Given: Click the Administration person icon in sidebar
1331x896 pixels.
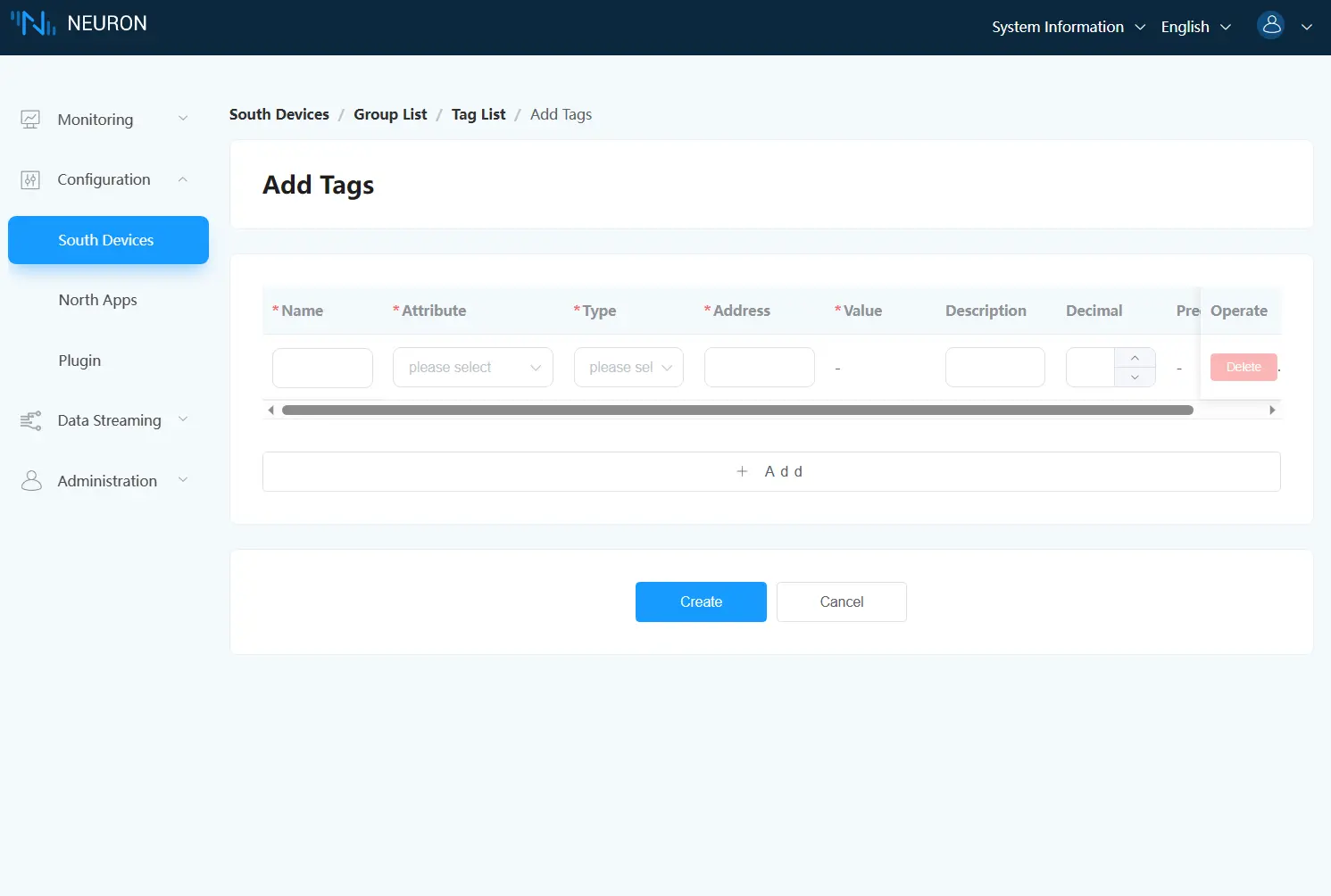Looking at the screenshot, I should (31, 481).
